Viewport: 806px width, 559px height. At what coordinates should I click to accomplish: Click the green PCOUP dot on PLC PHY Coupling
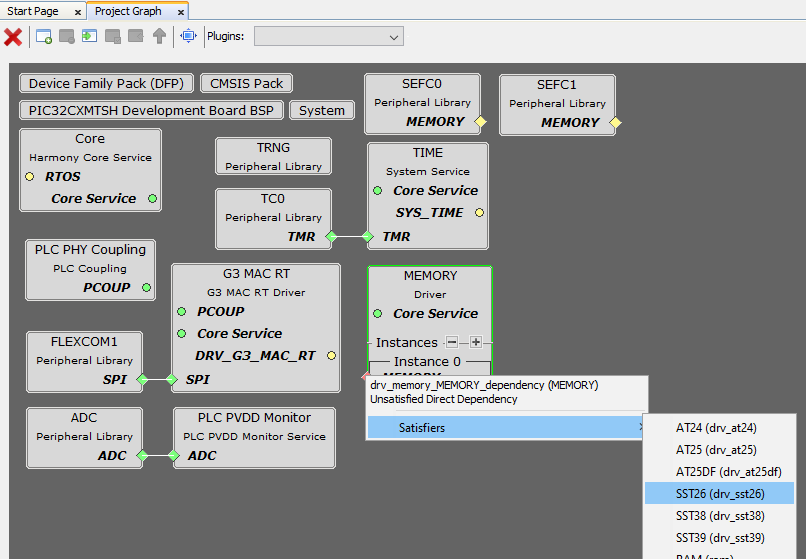(x=146, y=287)
